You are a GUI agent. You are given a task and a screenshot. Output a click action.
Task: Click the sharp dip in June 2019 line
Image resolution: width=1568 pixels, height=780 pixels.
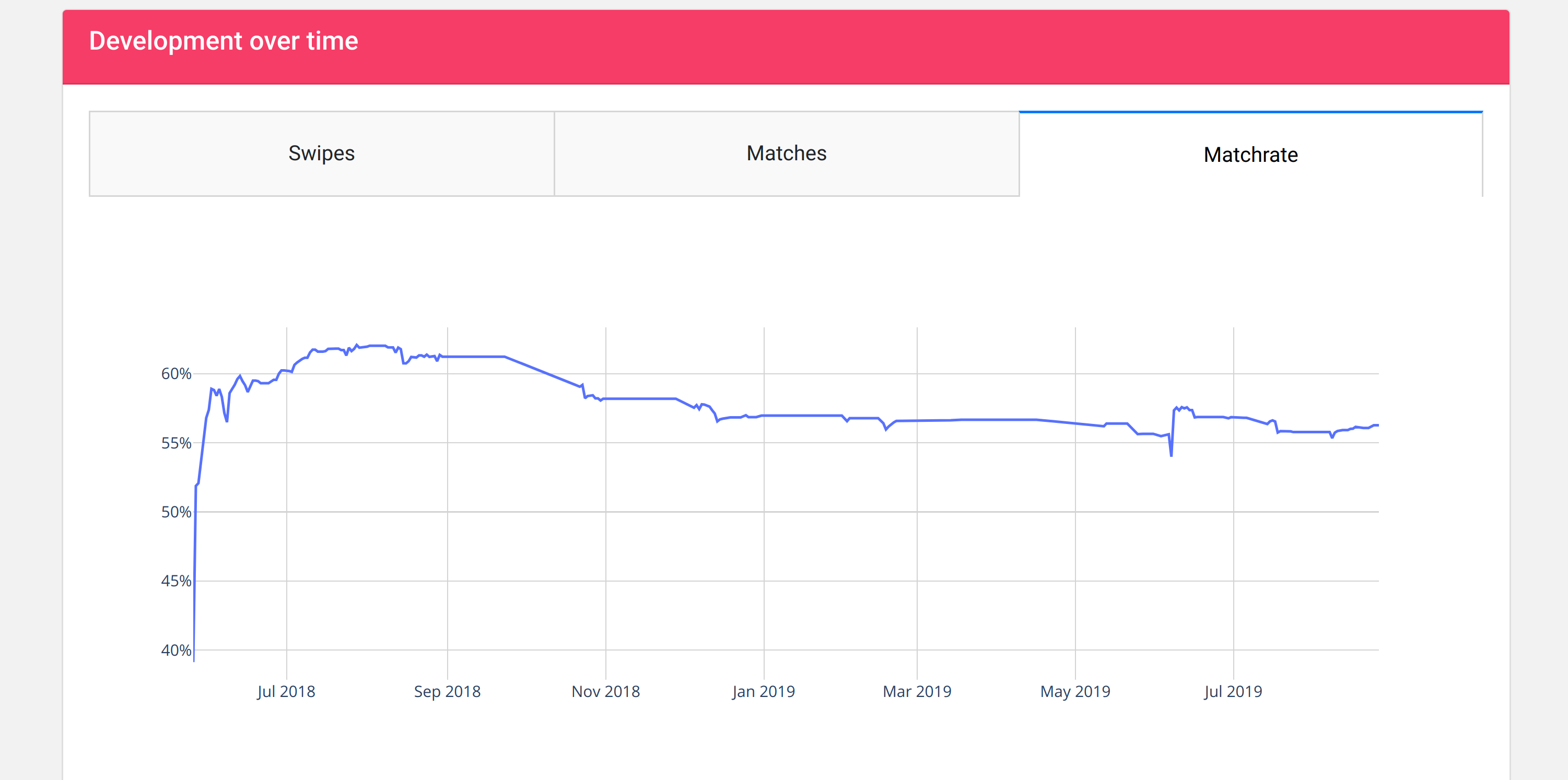click(x=1171, y=455)
